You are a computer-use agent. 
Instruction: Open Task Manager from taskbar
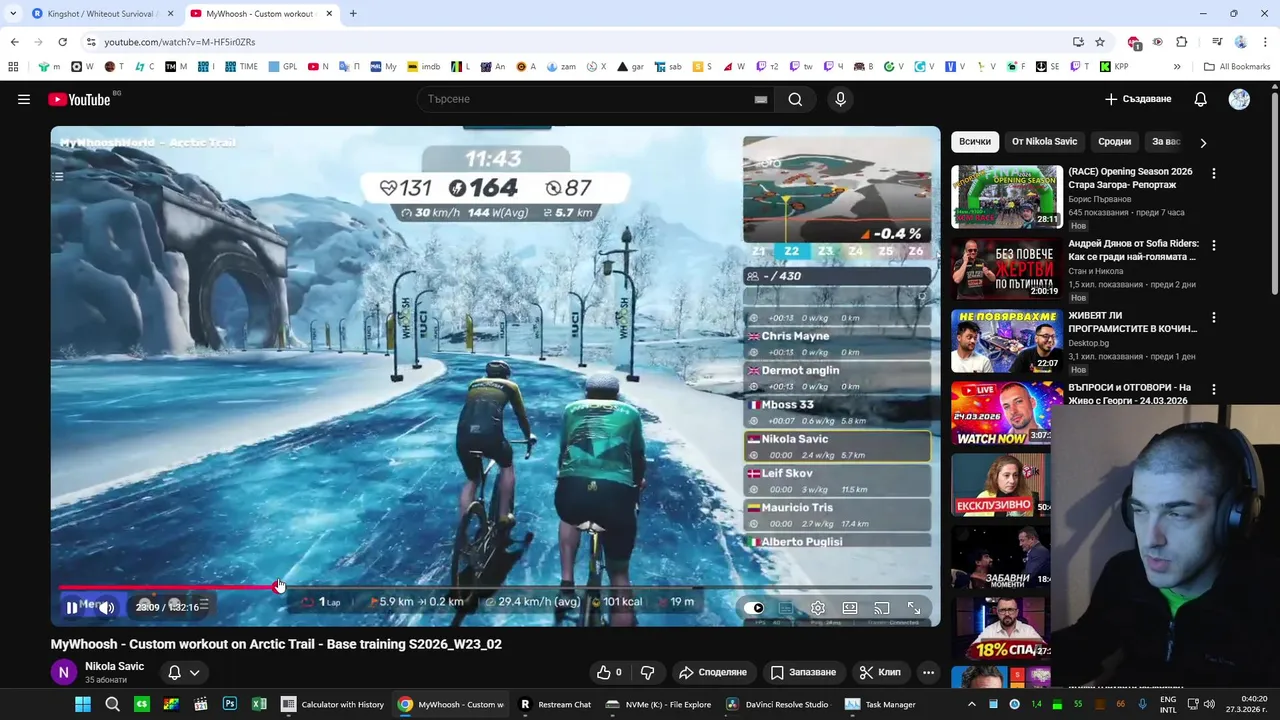[x=880, y=704]
